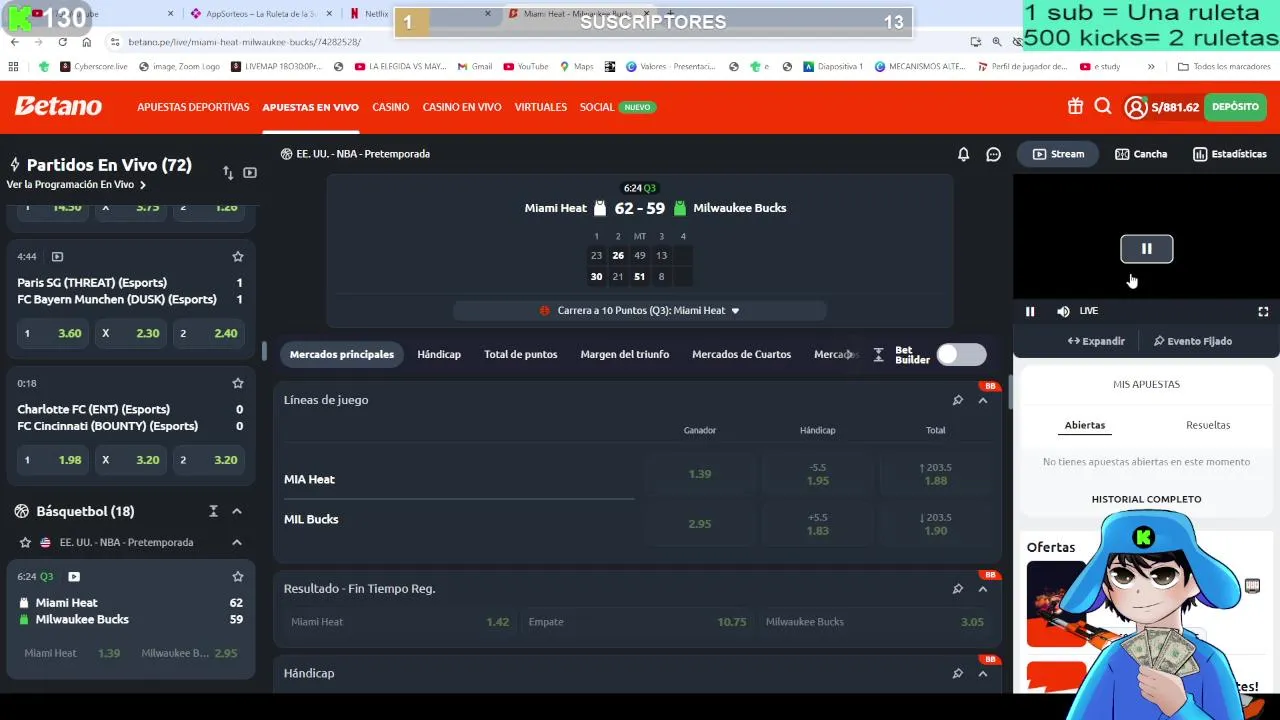
Task: Open the Casino menu item
Action: pyautogui.click(x=391, y=107)
